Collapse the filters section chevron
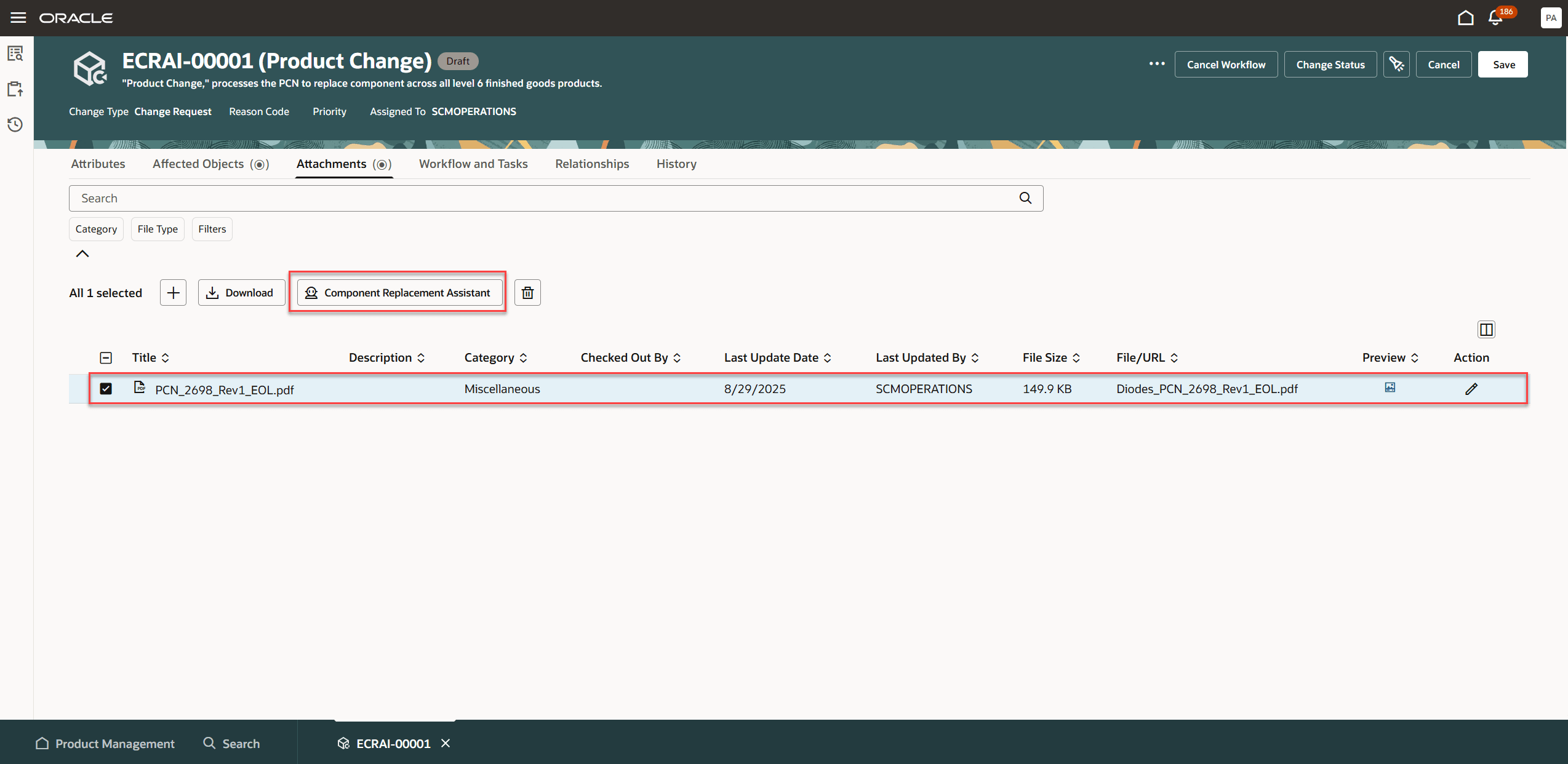This screenshot has height=764, width=1568. (x=82, y=253)
